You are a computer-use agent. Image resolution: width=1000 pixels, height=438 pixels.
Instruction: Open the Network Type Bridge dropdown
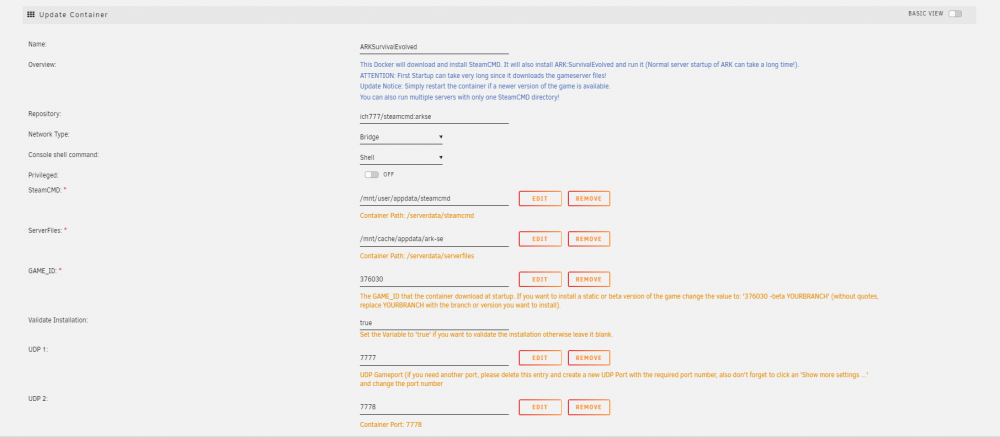click(x=401, y=137)
